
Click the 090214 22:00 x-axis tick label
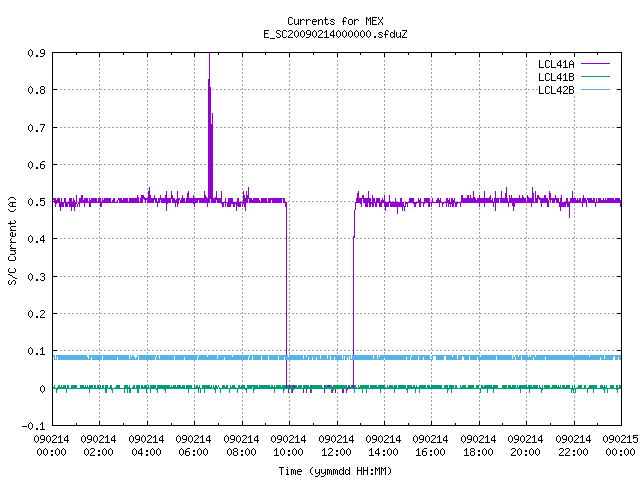tap(573, 446)
